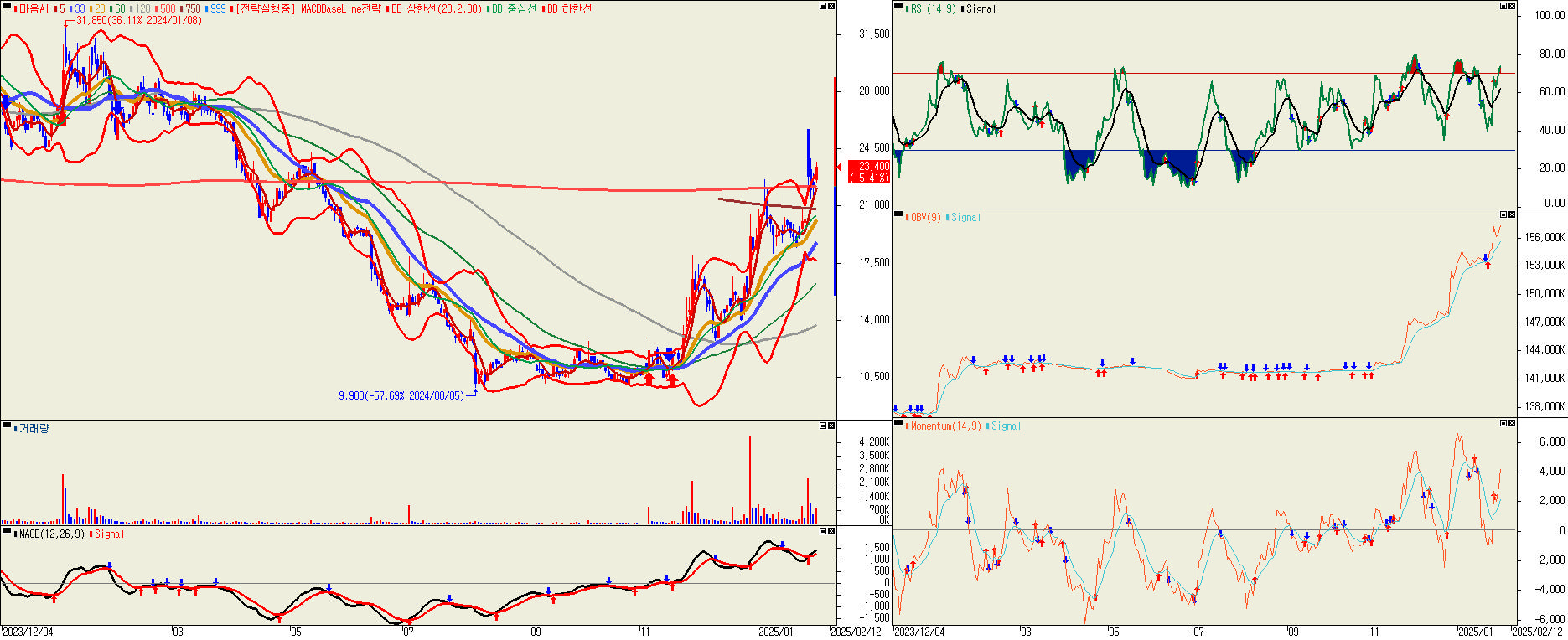This screenshot has width=1568, height=640.
Task: Click the 31,500 price axis label
Action: tap(875, 34)
